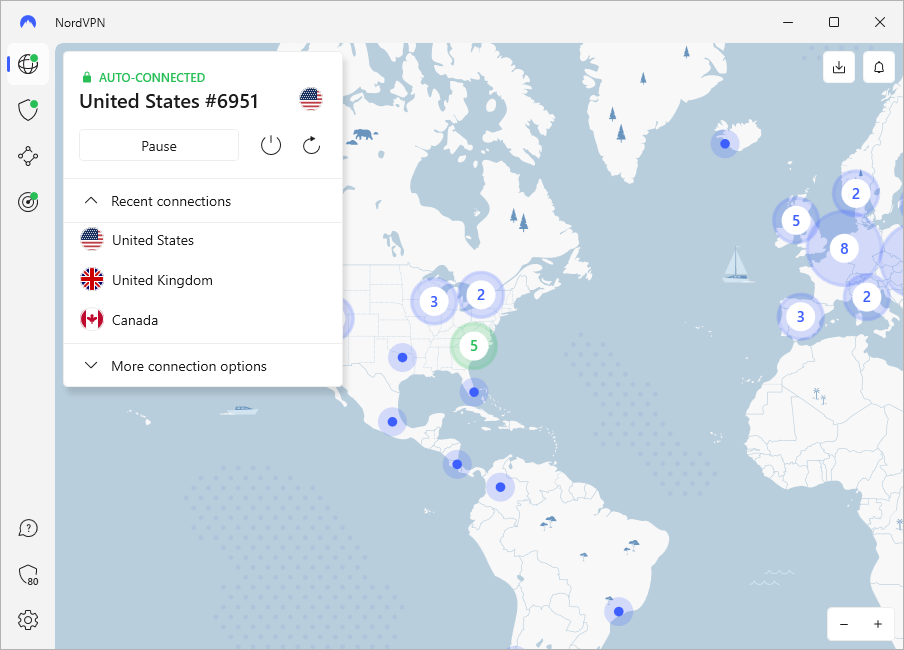
Task: Open the help and support panel
Action: click(x=27, y=527)
